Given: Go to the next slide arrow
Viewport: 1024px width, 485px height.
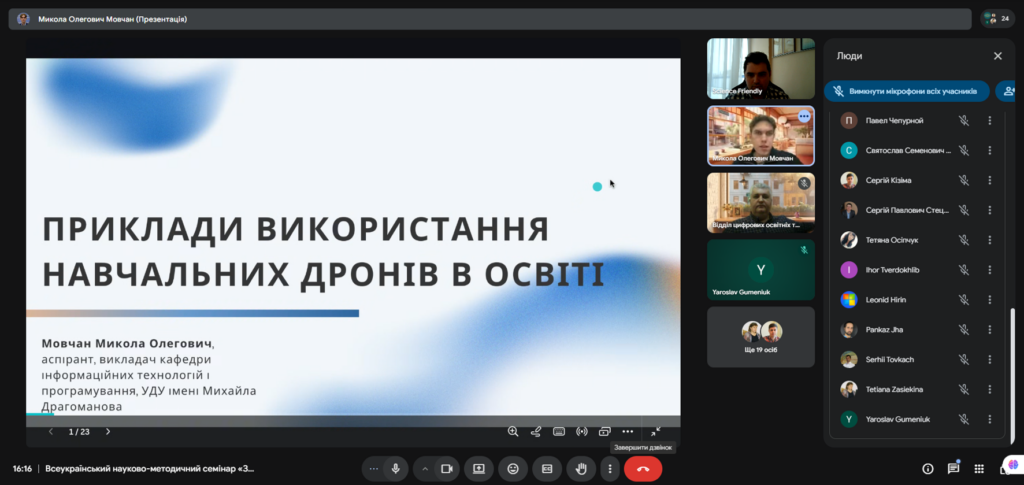Looking at the screenshot, I should (x=108, y=432).
